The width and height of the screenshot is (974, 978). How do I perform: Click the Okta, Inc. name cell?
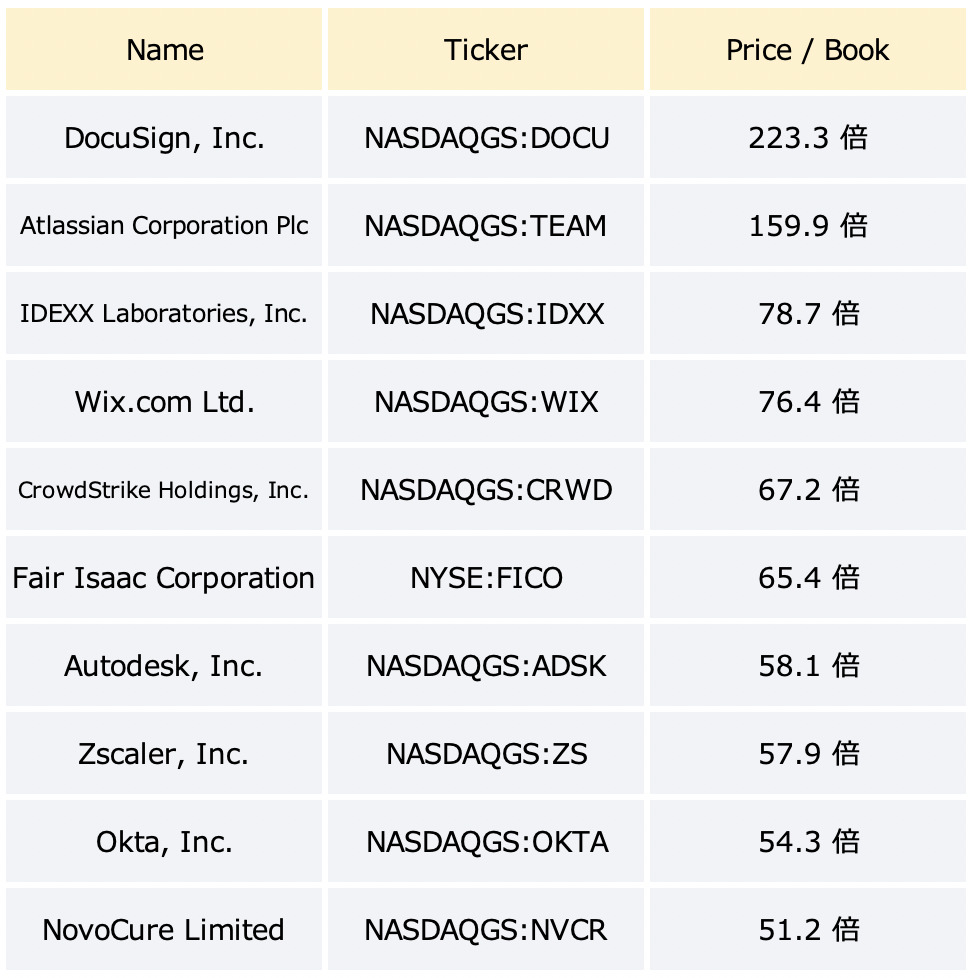[x=164, y=841]
